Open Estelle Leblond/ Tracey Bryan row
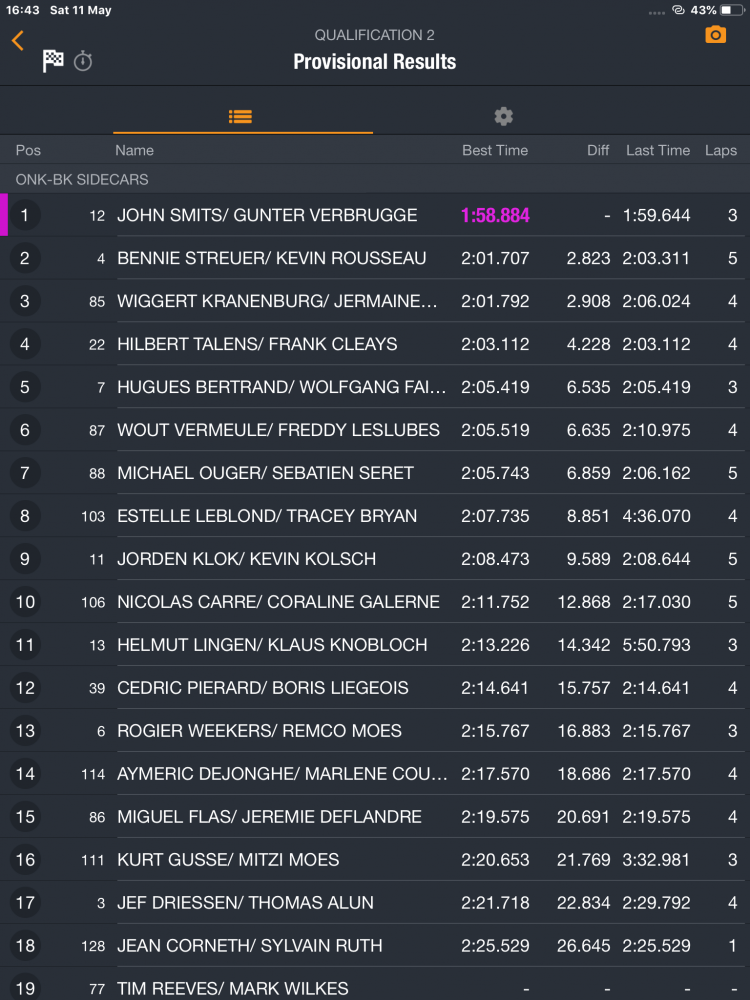750x1000 pixels. click(x=267, y=516)
